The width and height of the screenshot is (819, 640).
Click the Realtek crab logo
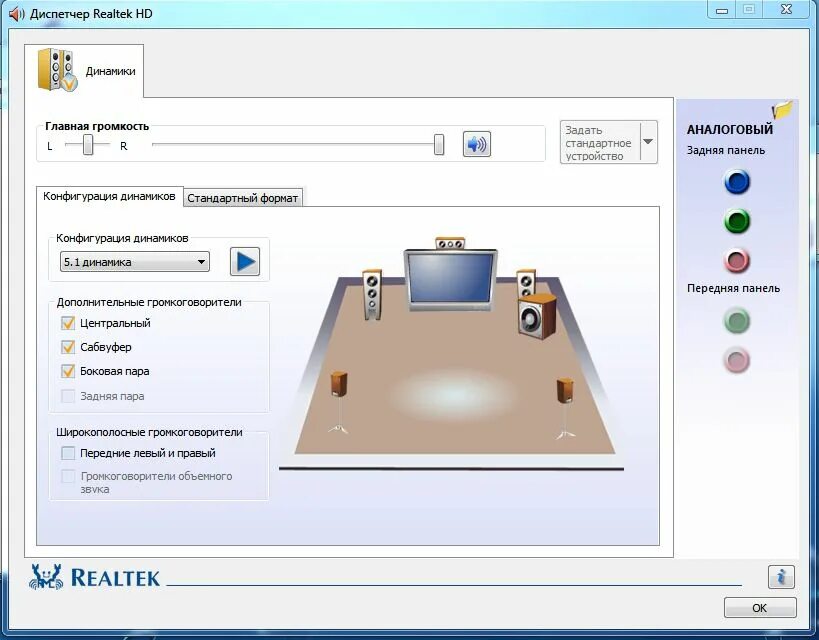46,577
